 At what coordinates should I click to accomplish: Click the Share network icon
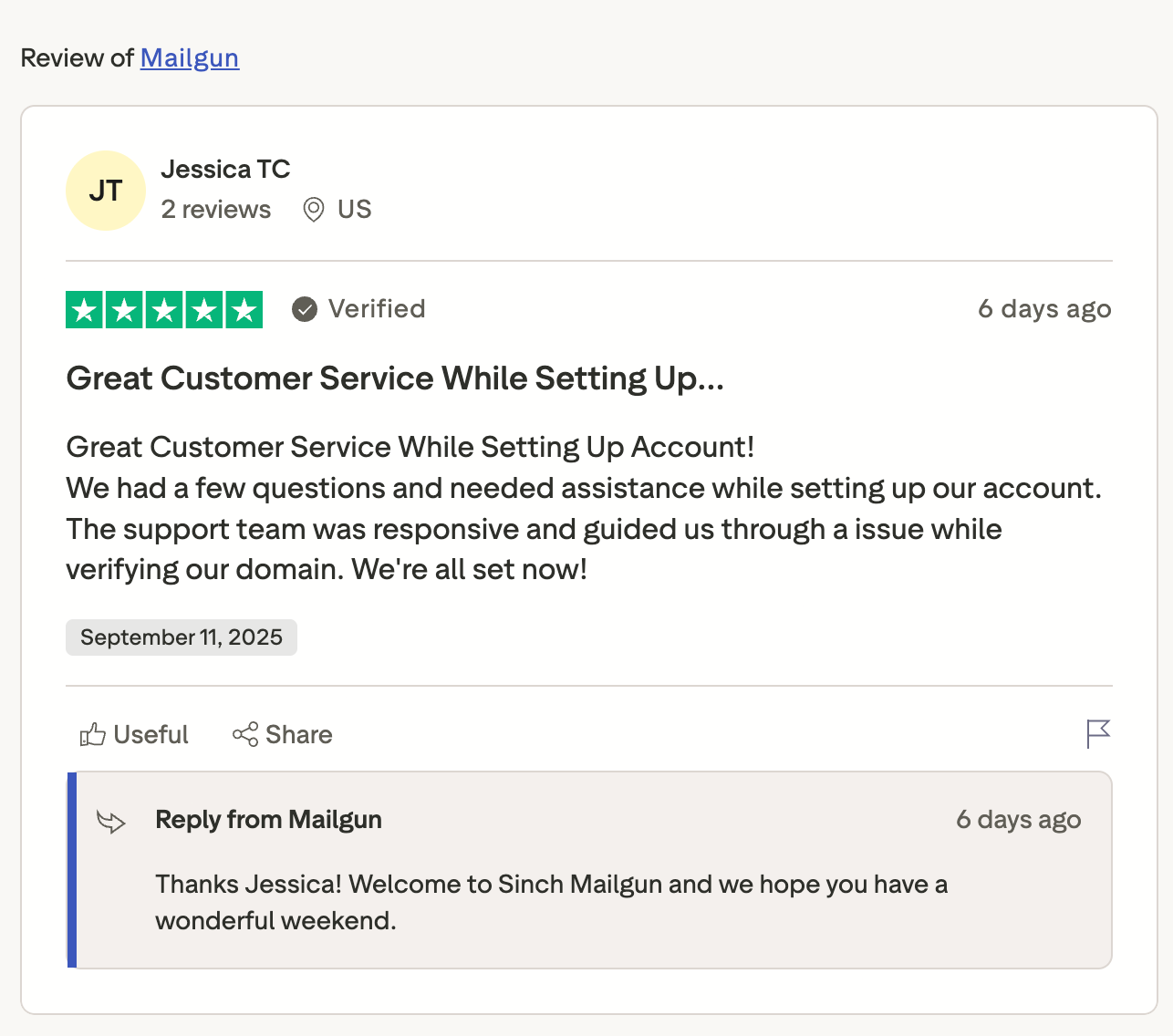click(x=245, y=735)
